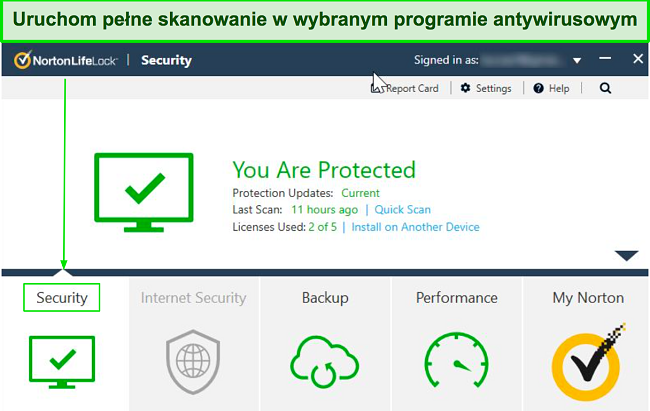Click the Security monitor checkmark icon
The image size is (650, 411).
(x=62, y=362)
